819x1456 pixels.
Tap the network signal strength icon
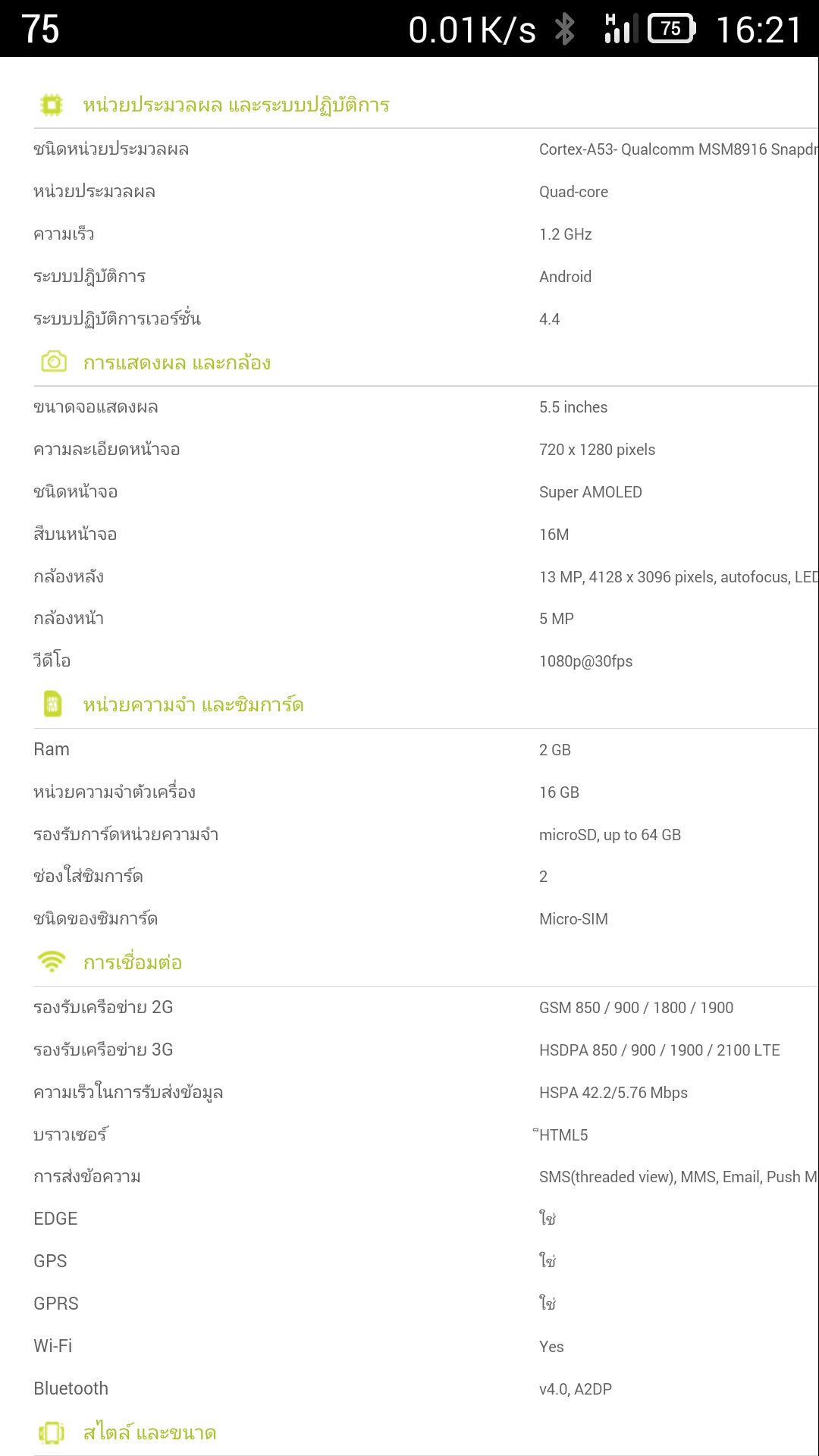point(621,30)
